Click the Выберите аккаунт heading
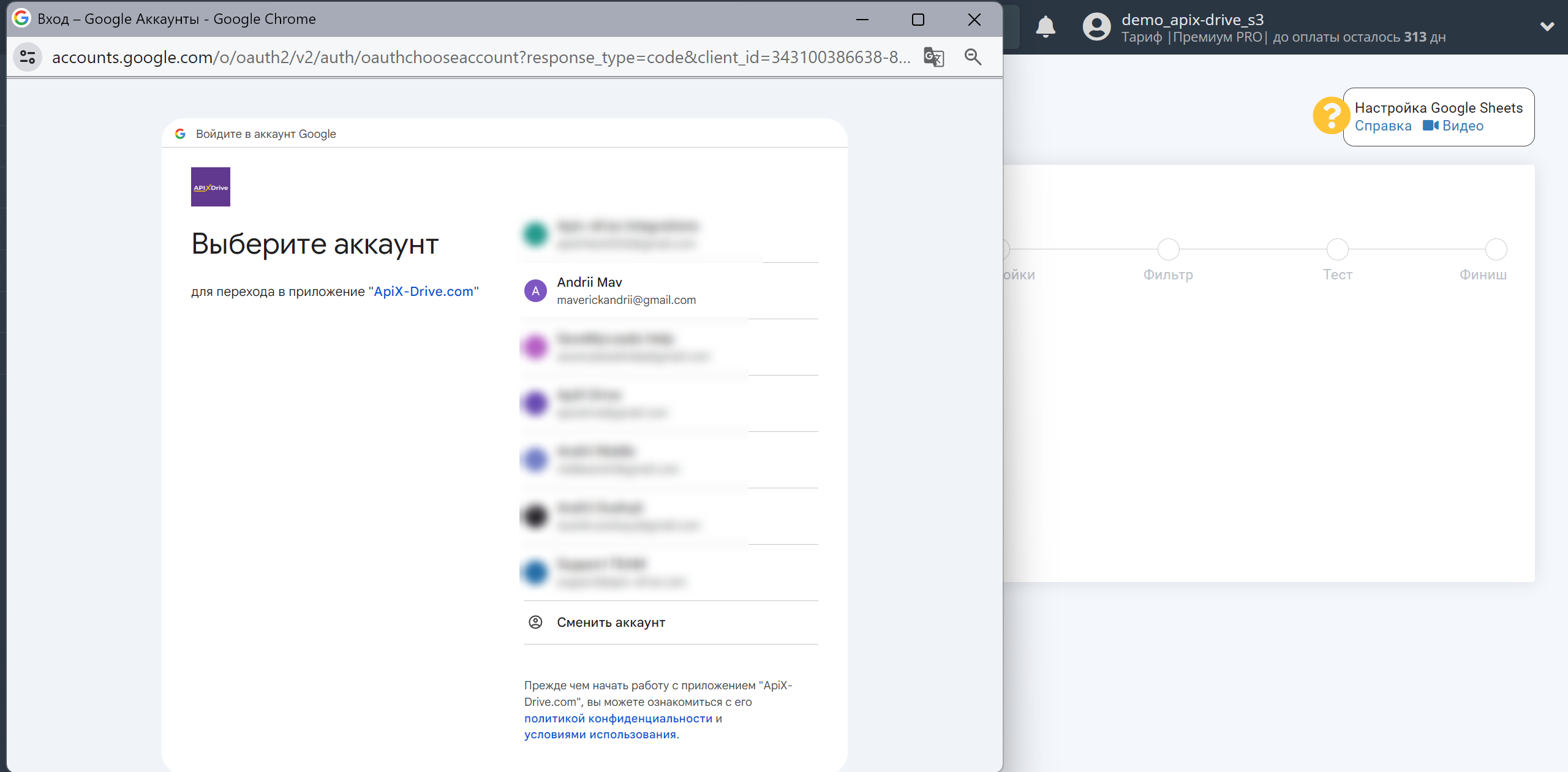1568x772 pixels. pos(315,244)
